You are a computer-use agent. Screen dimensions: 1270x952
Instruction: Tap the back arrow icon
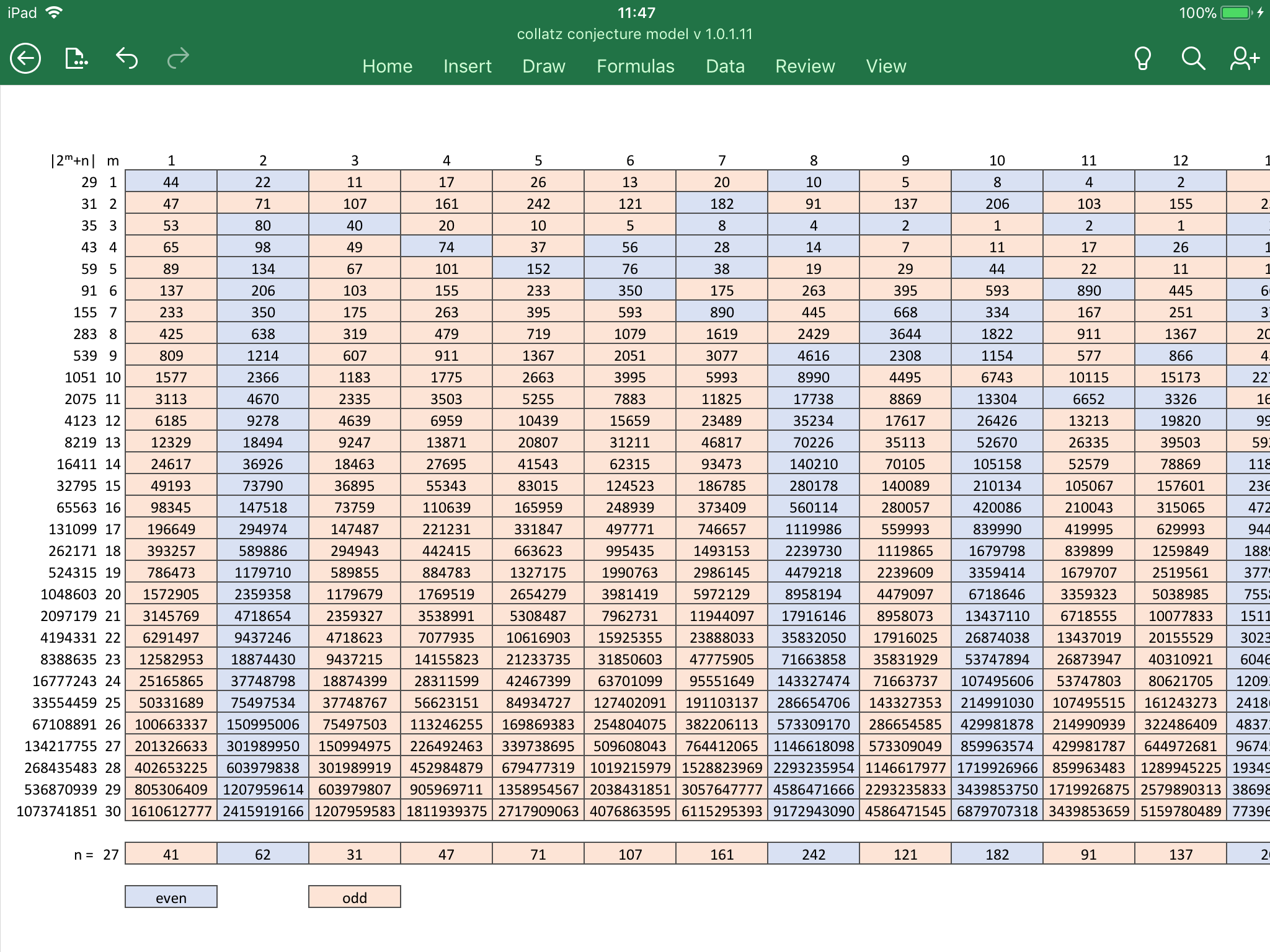click(25, 59)
